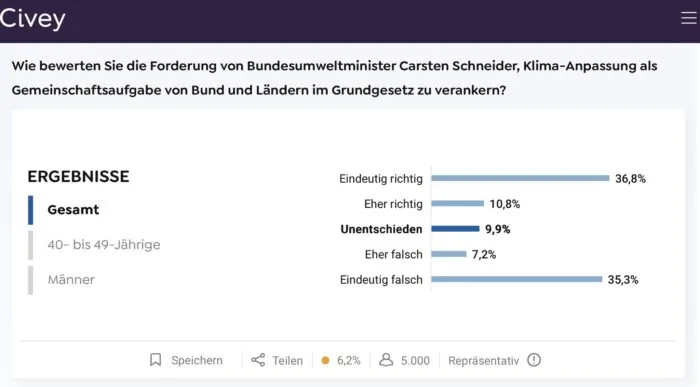Click the orange error margin dot
Screen dimensions: 700x387
[x=325, y=360]
